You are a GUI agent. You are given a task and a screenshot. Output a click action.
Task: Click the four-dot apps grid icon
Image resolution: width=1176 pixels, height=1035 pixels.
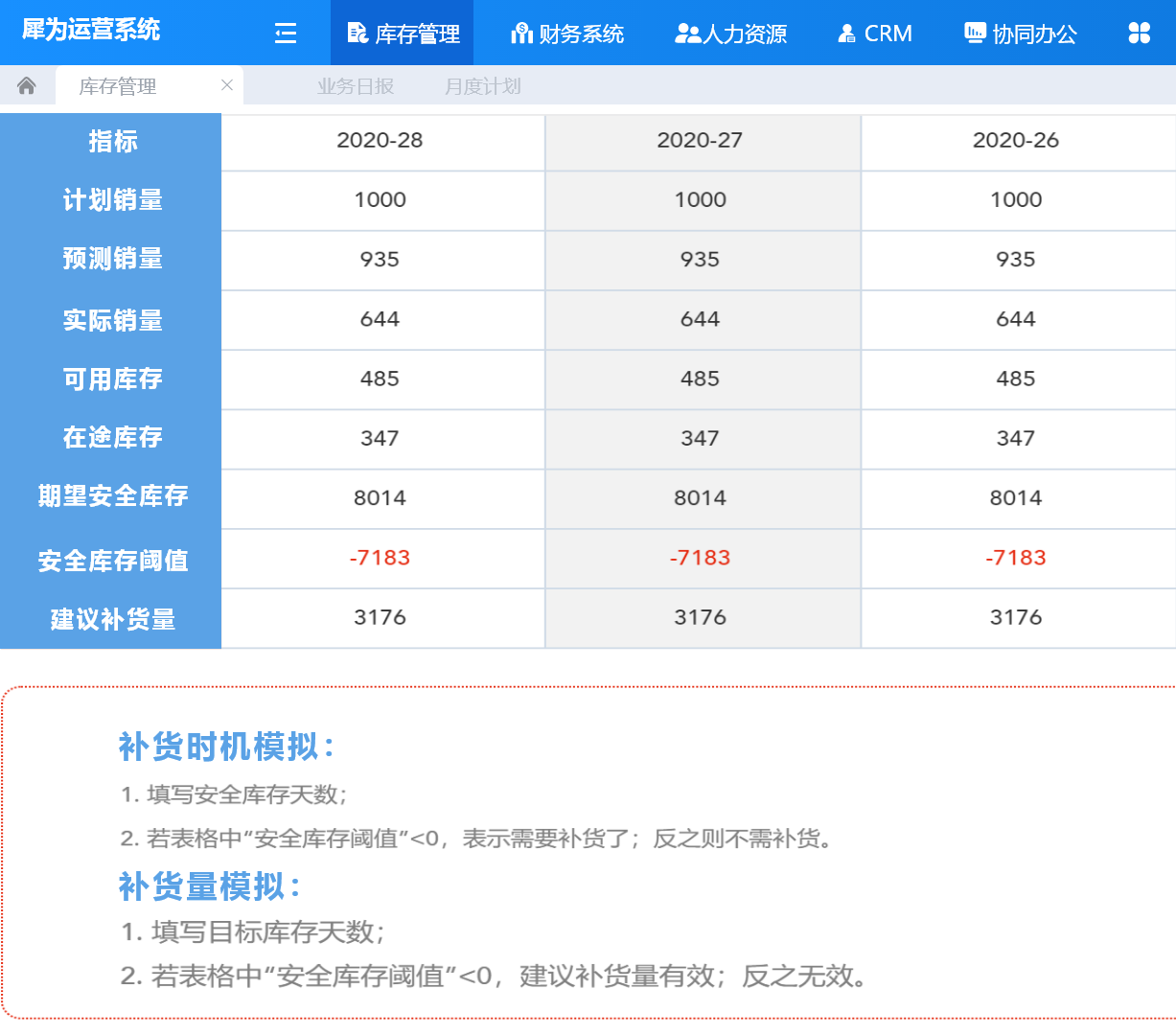[x=1139, y=34]
